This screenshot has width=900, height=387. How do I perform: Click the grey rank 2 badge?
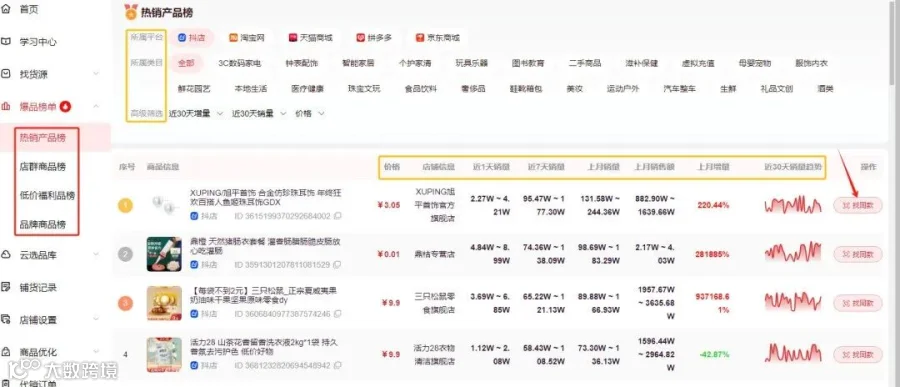point(126,254)
